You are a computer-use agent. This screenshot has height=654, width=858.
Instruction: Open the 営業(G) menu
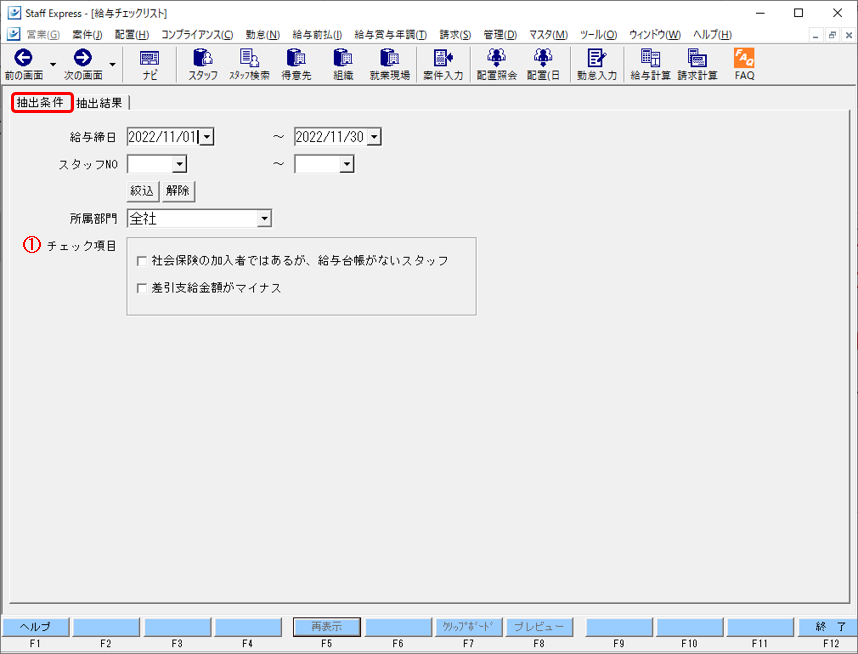[43, 35]
